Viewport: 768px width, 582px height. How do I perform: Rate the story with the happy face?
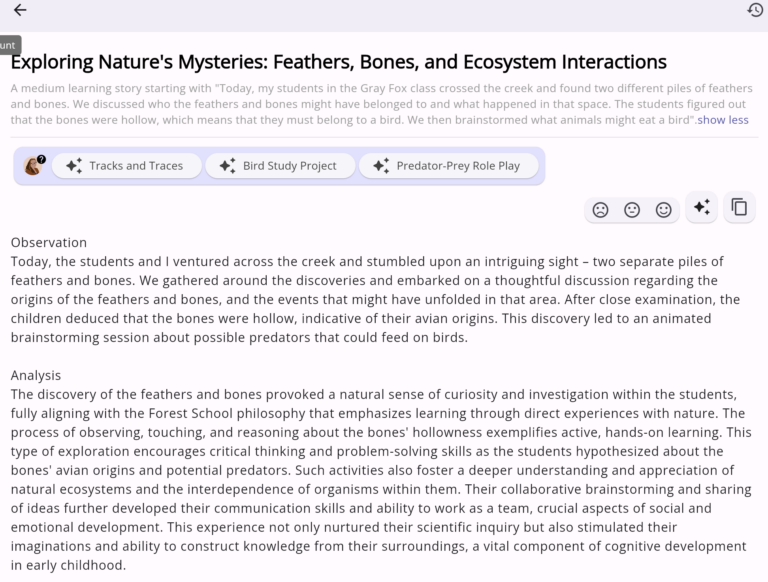tap(663, 210)
